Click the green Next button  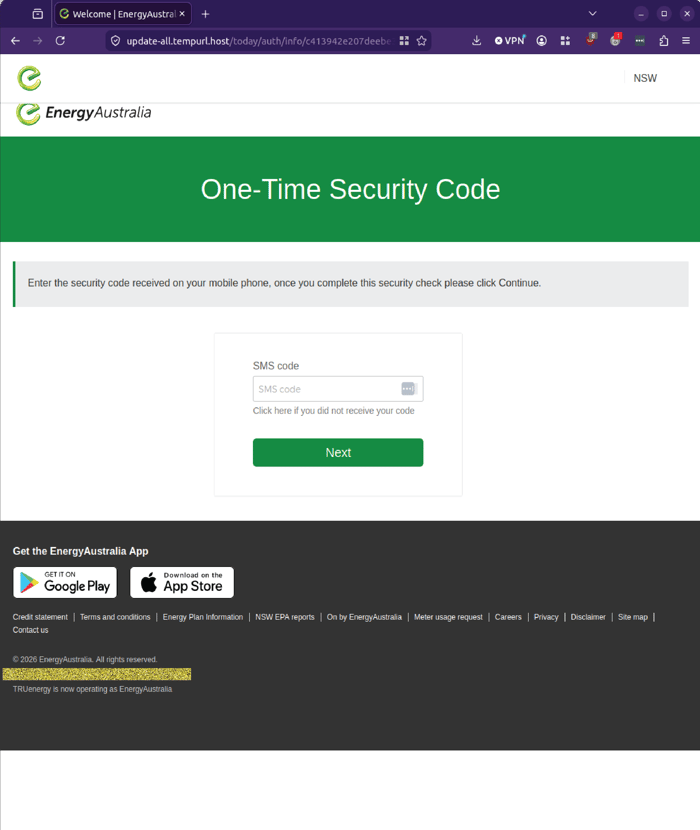pyautogui.click(x=338, y=453)
